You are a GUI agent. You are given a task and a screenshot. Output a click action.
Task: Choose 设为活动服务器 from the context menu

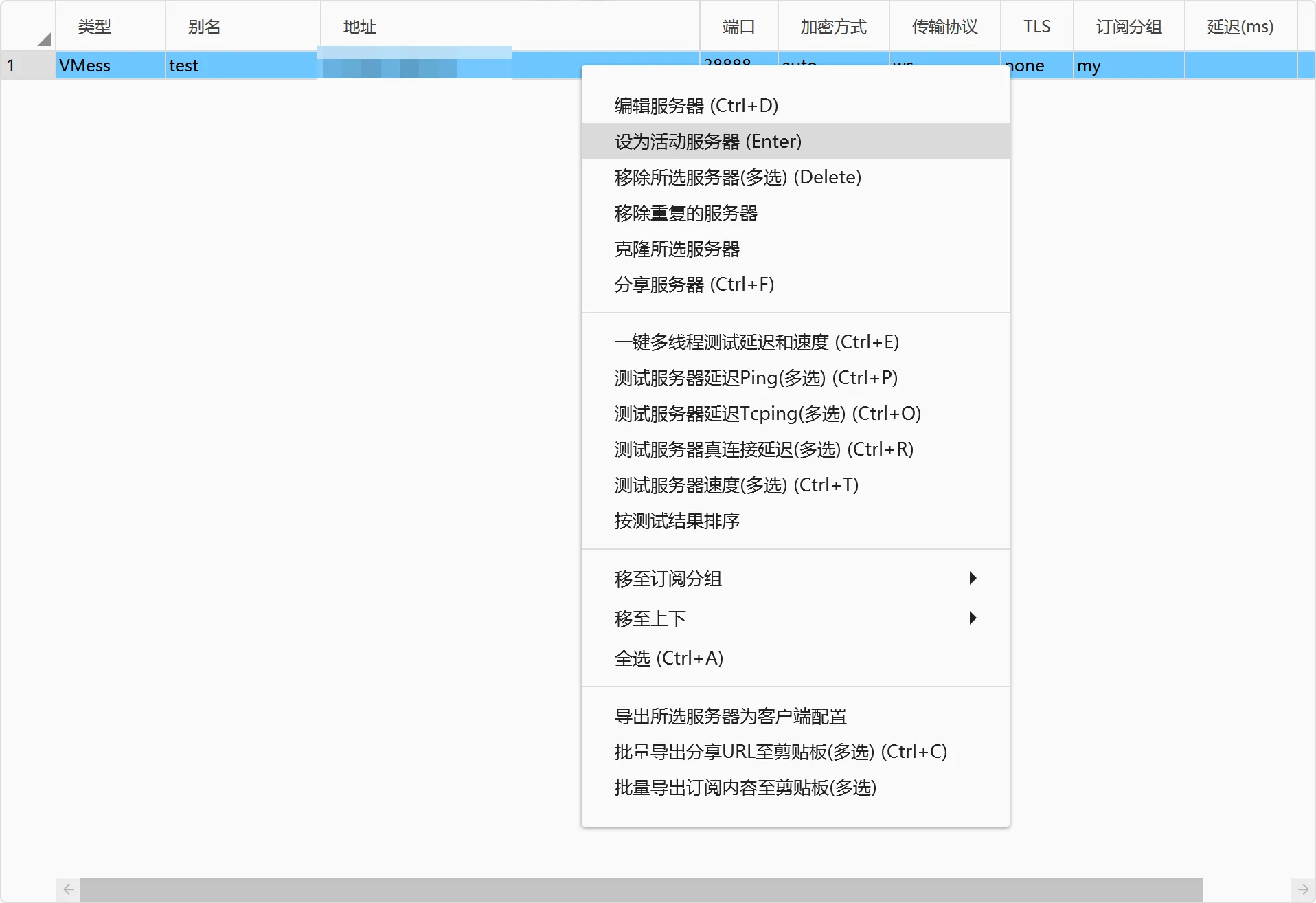[x=707, y=142]
